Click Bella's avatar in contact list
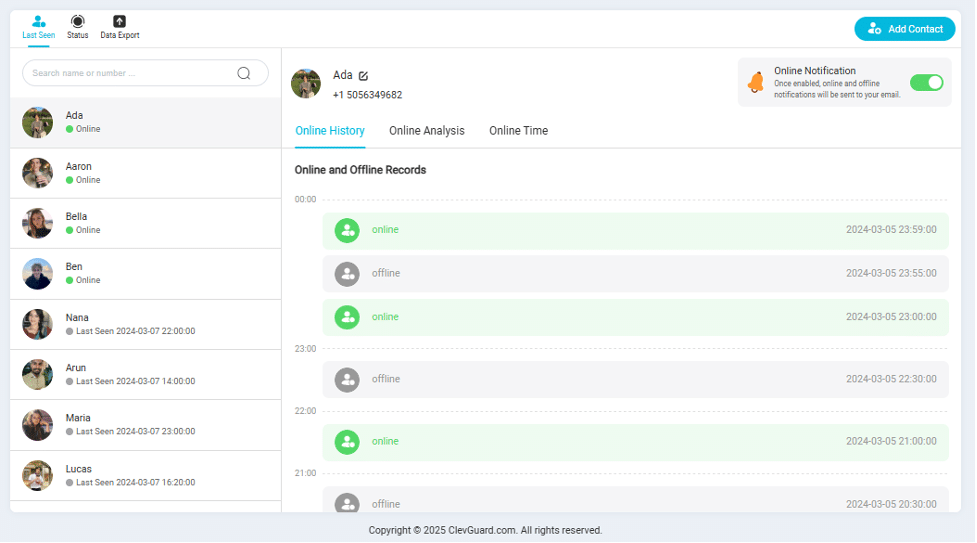 point(37,223)
